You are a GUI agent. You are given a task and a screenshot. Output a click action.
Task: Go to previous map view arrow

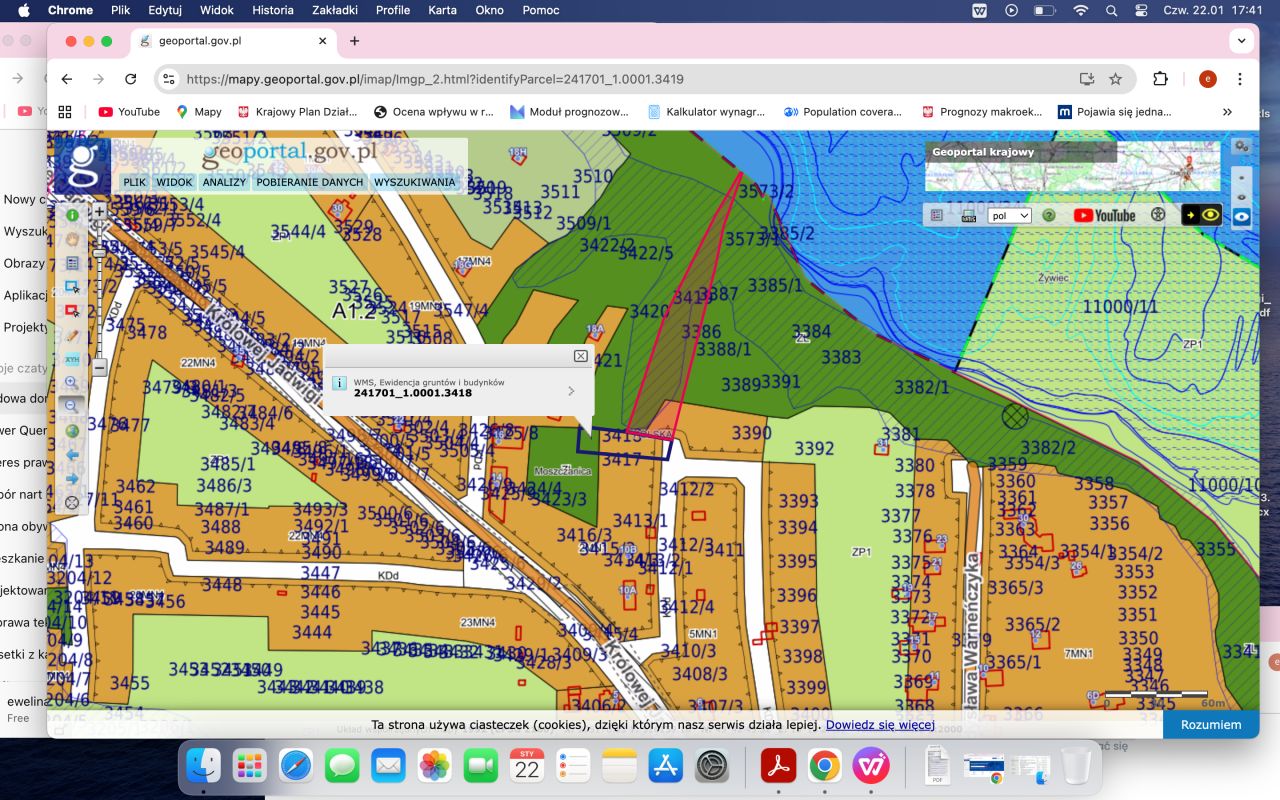coord(72,455)
